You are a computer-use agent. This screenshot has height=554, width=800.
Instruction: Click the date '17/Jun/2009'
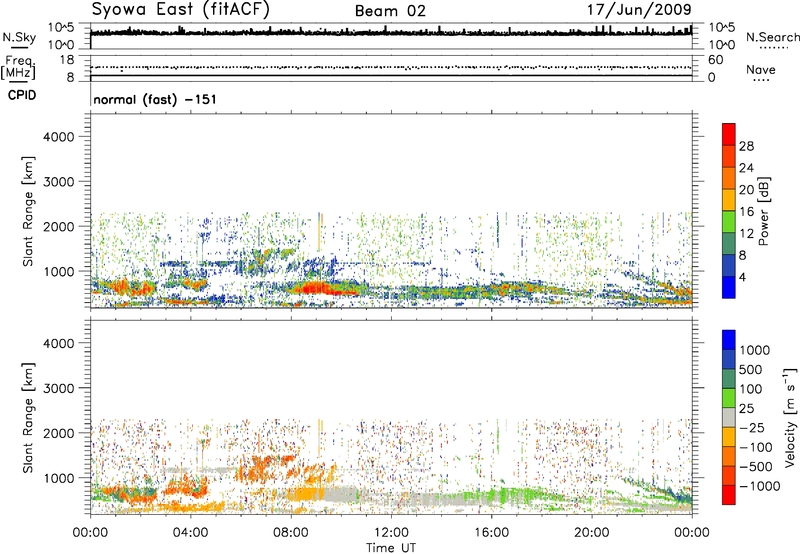[x=639, y=10]
